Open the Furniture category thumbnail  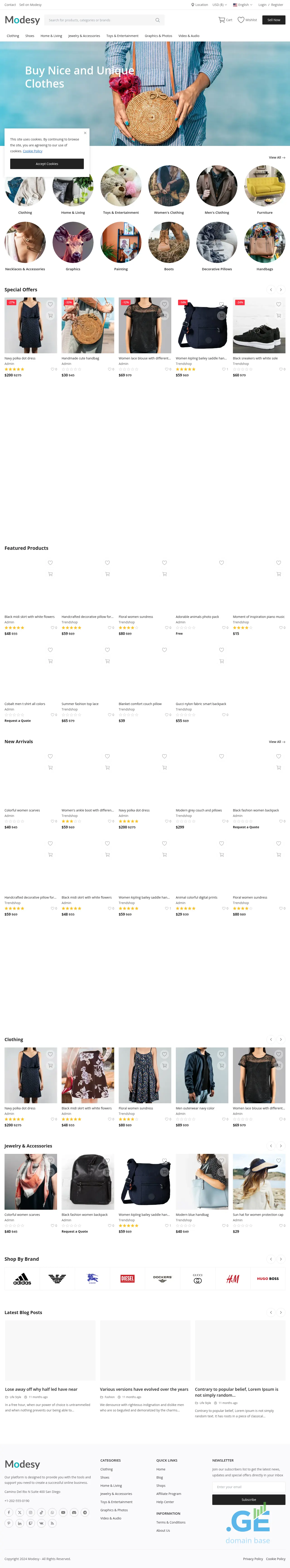[264, 186]
